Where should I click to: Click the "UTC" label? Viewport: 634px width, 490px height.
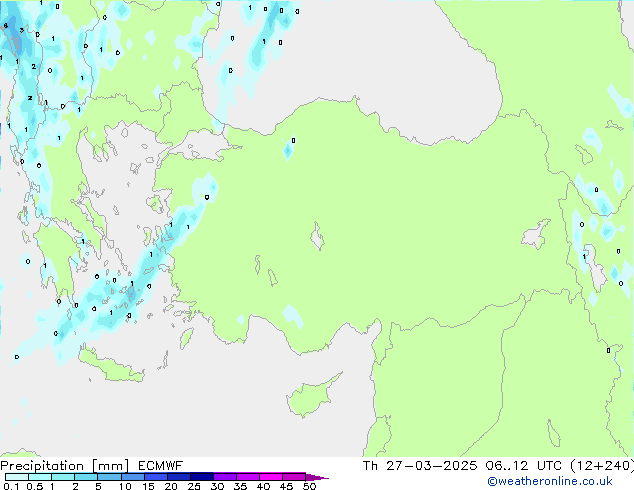(x=549, y=466)
